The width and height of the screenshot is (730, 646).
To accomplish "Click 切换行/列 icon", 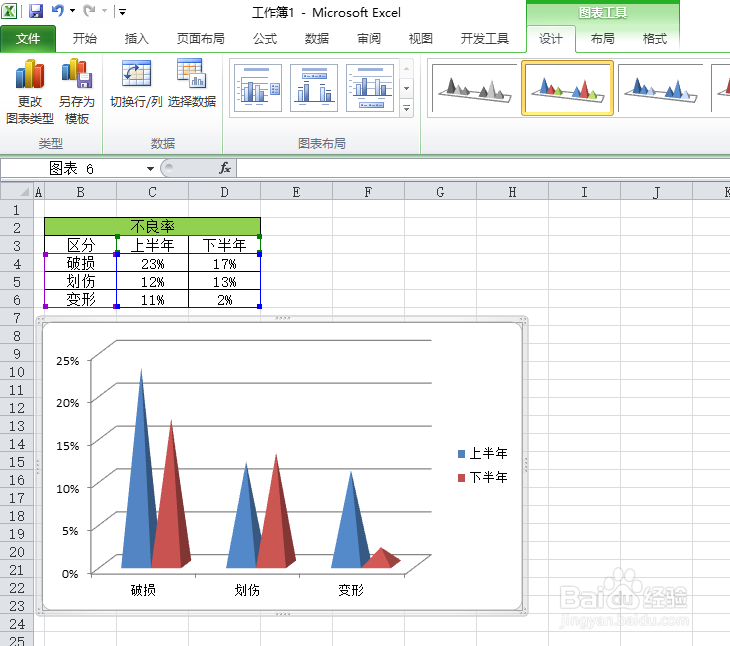I will tap(136, 83).
